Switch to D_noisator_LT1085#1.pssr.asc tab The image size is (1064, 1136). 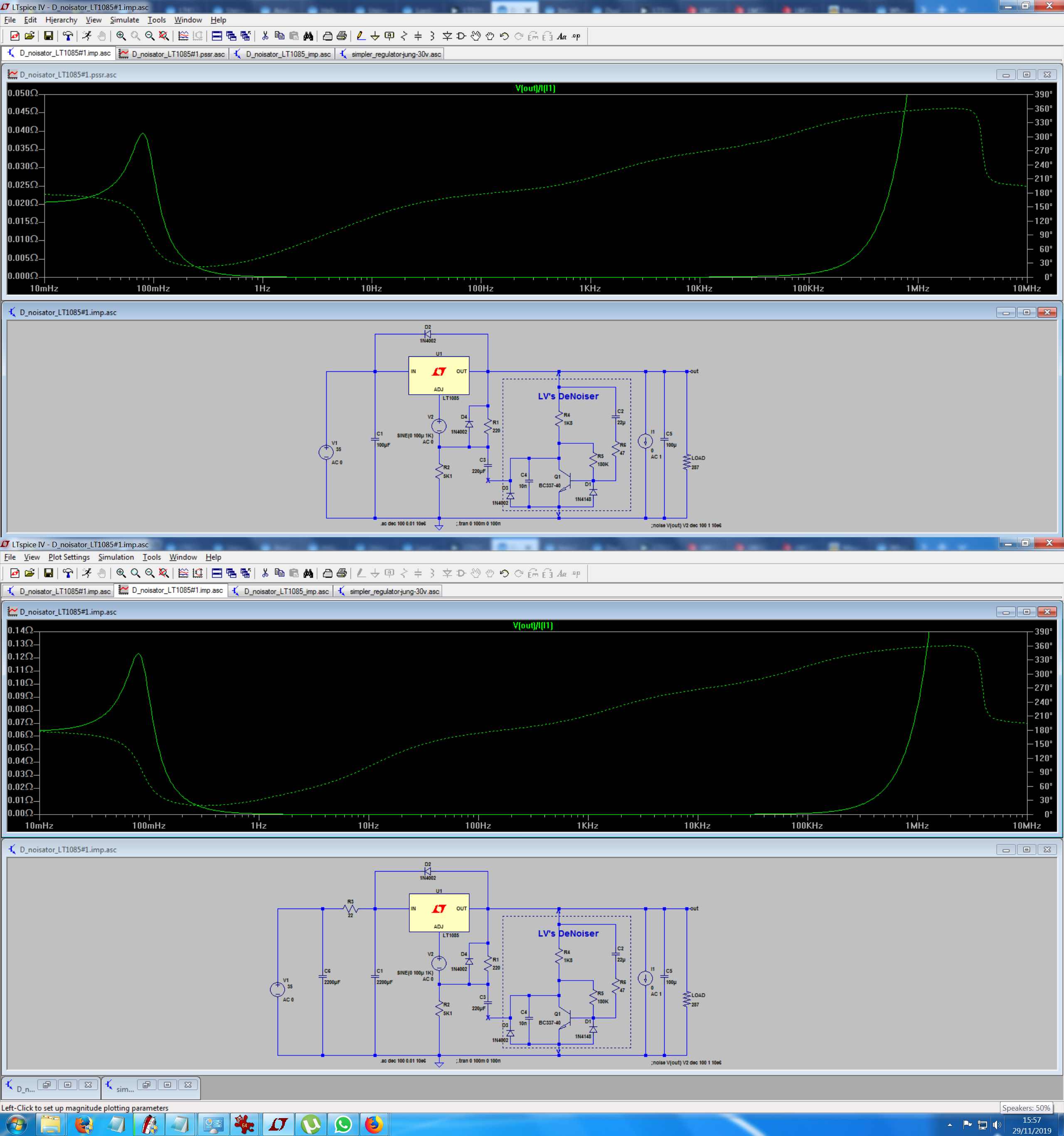tap(172, 54)
